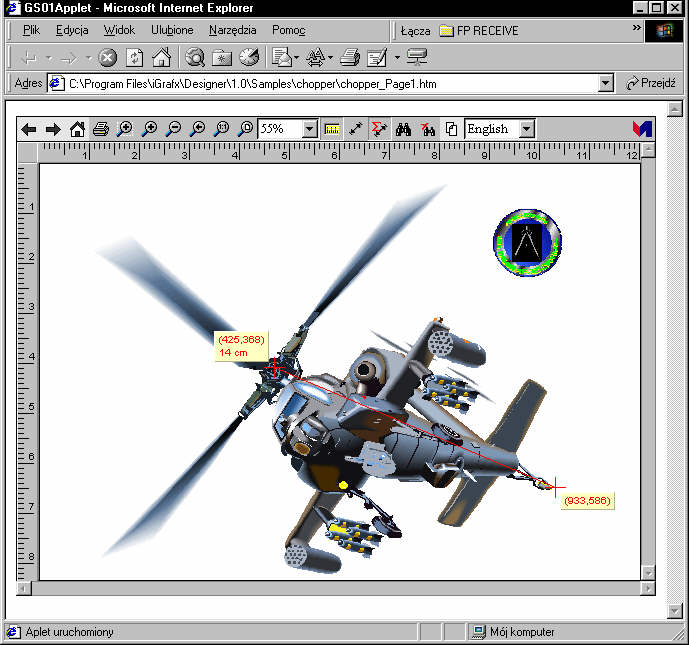The width and height of the screenshot is (689, 645).
Task: Click the binoculars find icon
Action: (x=404, y=129)
